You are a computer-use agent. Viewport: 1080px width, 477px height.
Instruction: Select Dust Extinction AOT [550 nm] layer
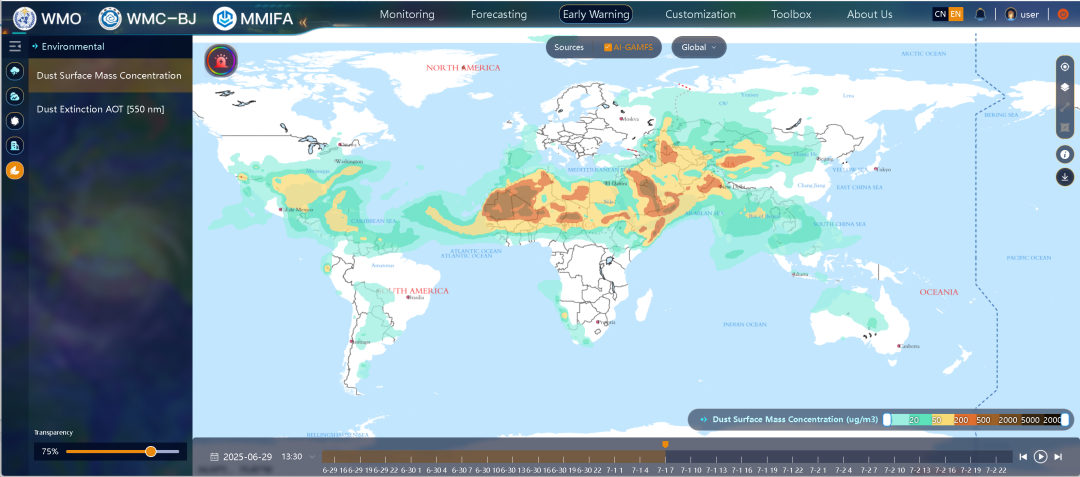pos(110,109)
